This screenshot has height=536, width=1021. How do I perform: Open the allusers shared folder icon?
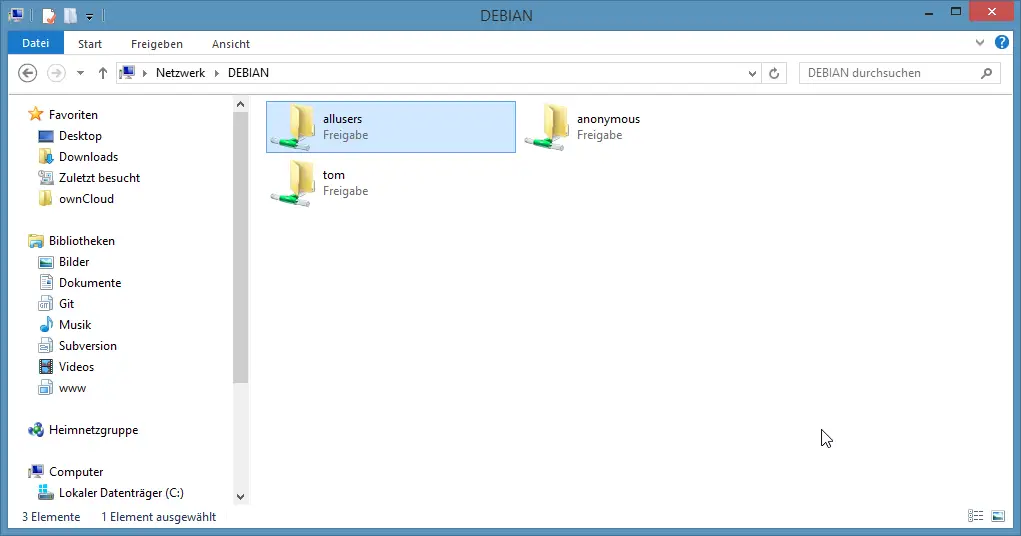(293, 127)
